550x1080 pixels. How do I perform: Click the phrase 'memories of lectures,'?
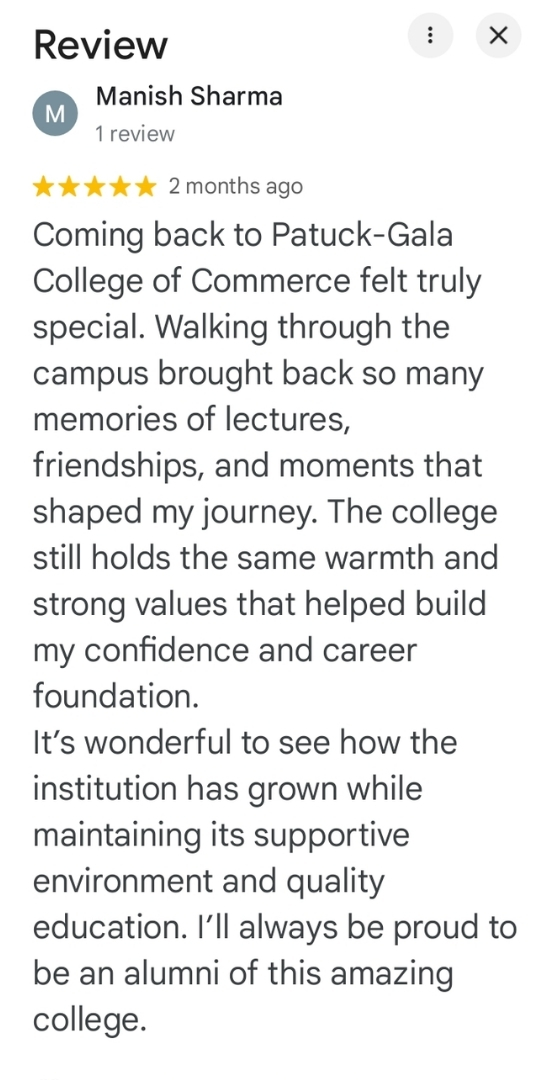[192, 419]
